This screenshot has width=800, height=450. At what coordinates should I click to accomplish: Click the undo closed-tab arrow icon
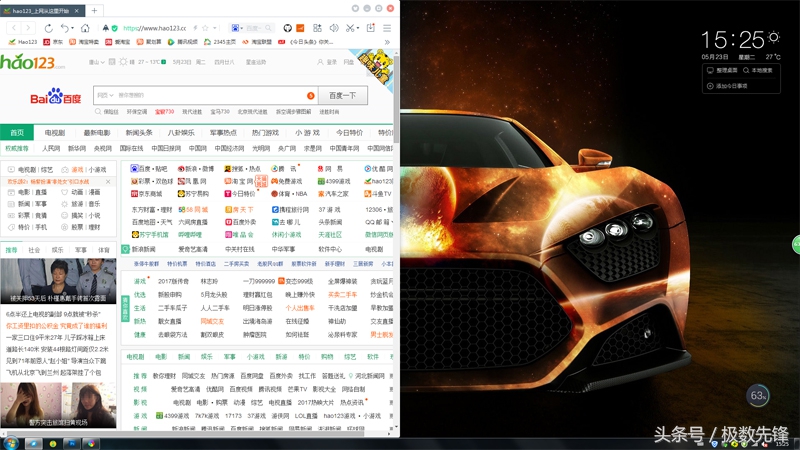[64, 28]
